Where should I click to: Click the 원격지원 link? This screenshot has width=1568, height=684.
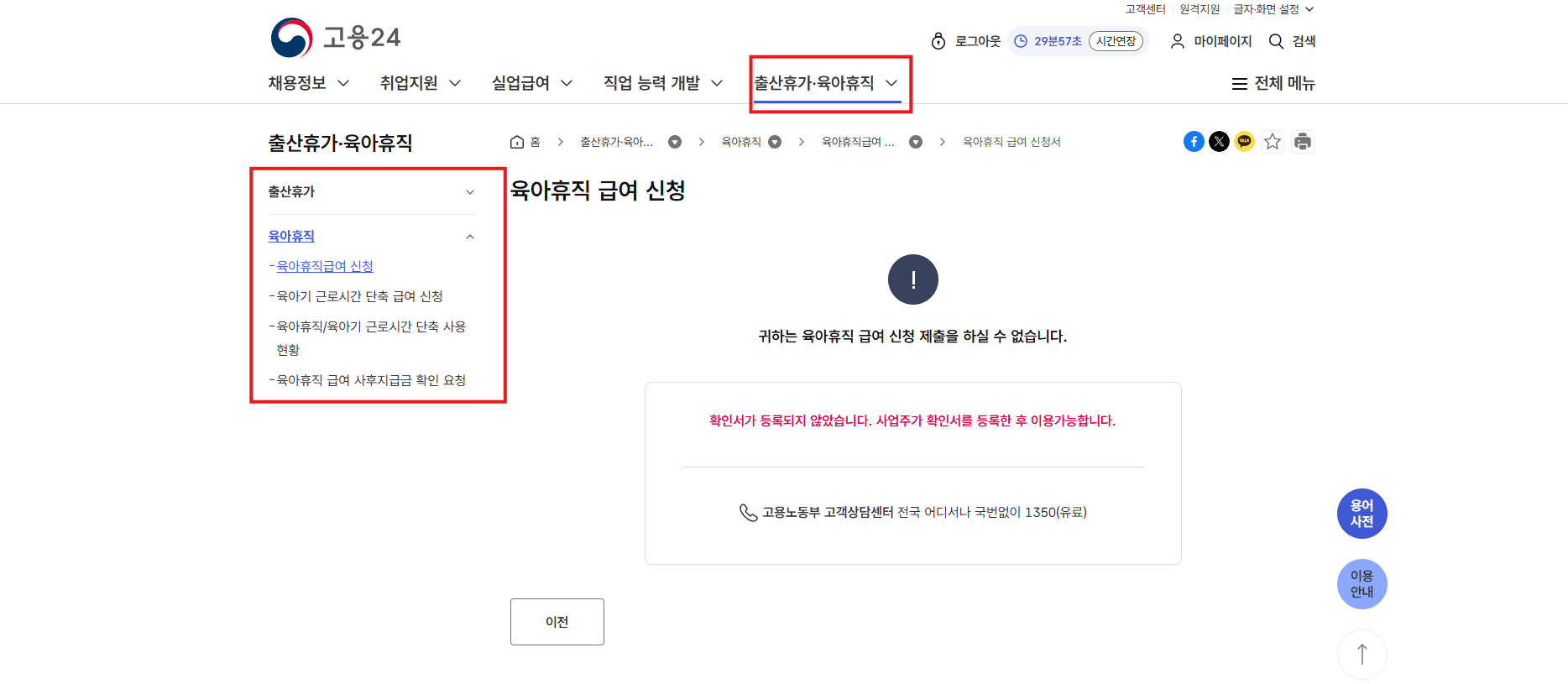1200,9
